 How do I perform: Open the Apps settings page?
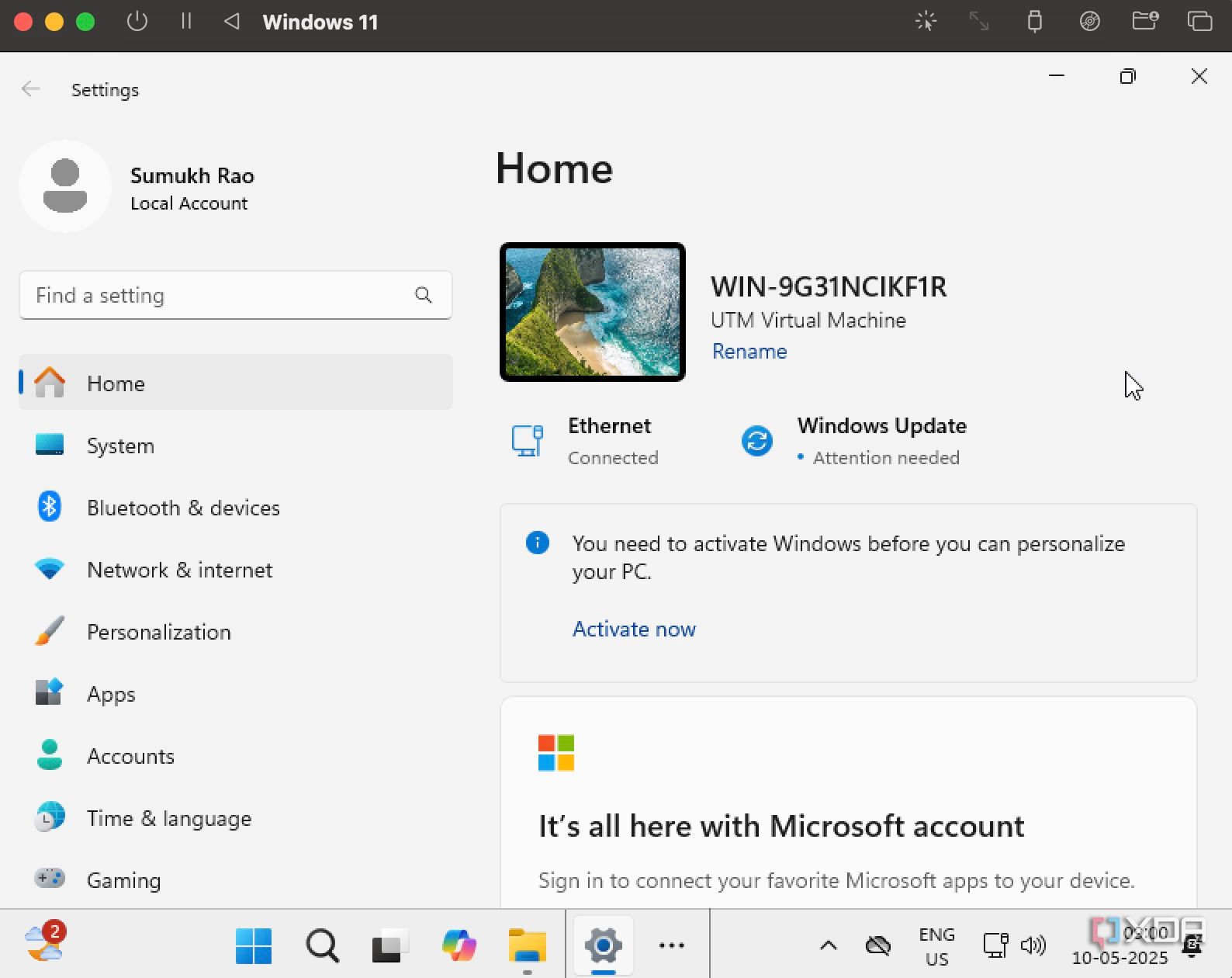pos(111,694)
